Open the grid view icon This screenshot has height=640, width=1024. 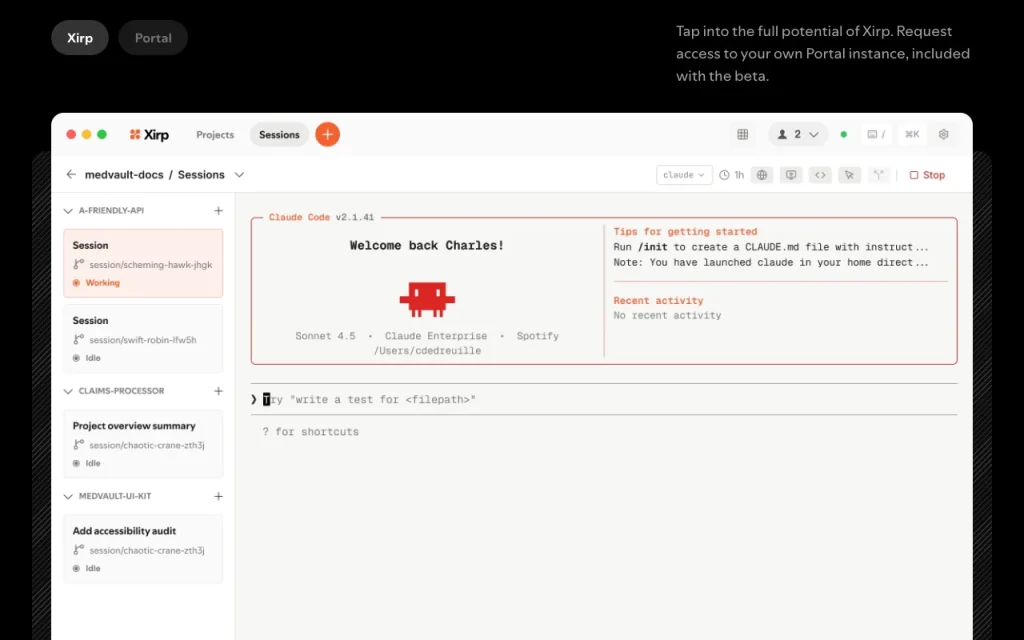coord(743,135)
